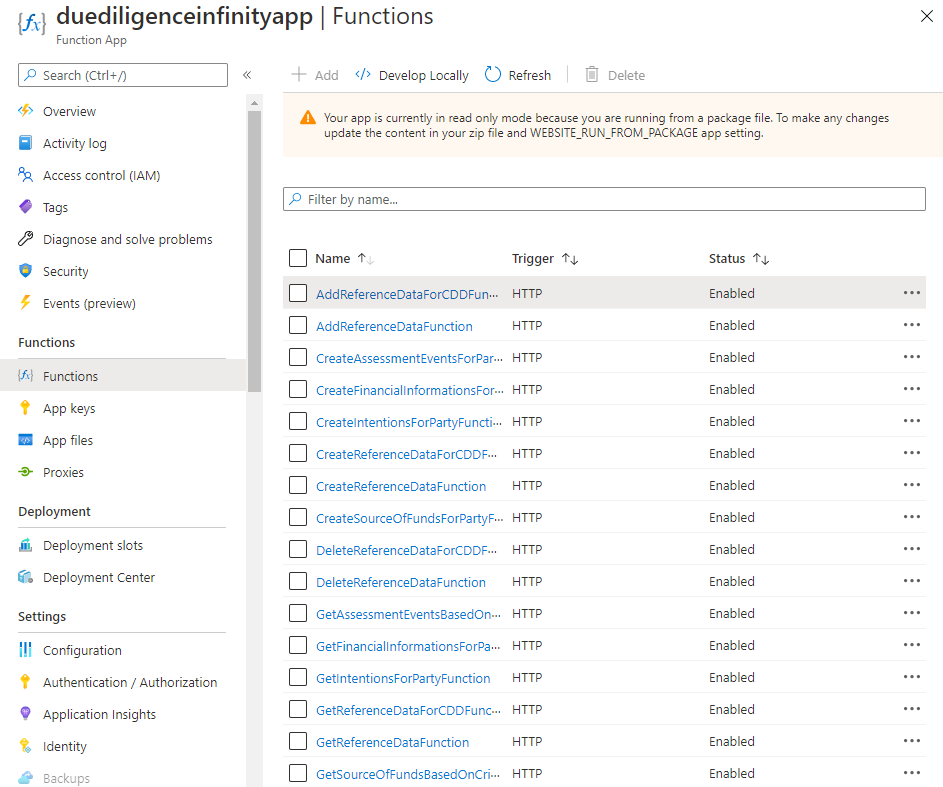This screenshot has height=787, width=943.
Task: Go to Deployment slots menu item
Action: pos(93,545)
